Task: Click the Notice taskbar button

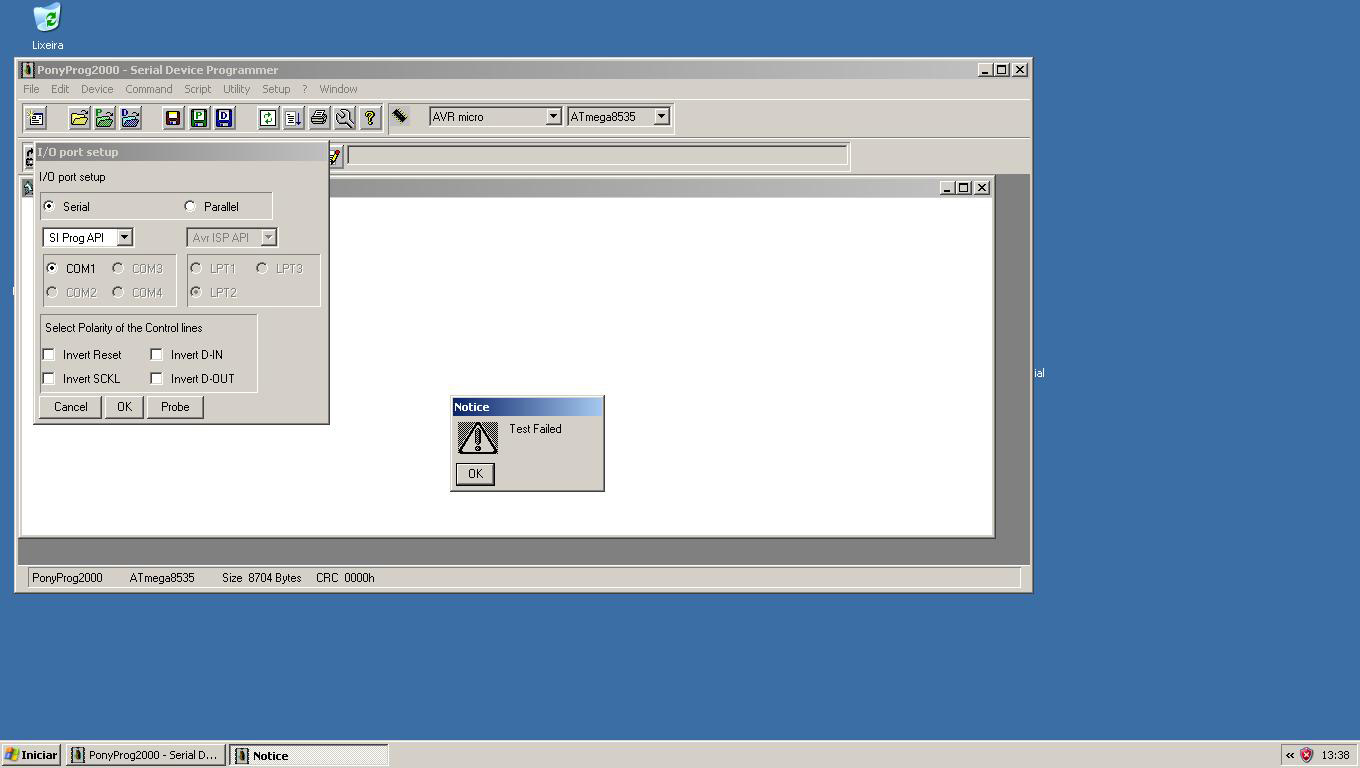Action: (309, 755)
